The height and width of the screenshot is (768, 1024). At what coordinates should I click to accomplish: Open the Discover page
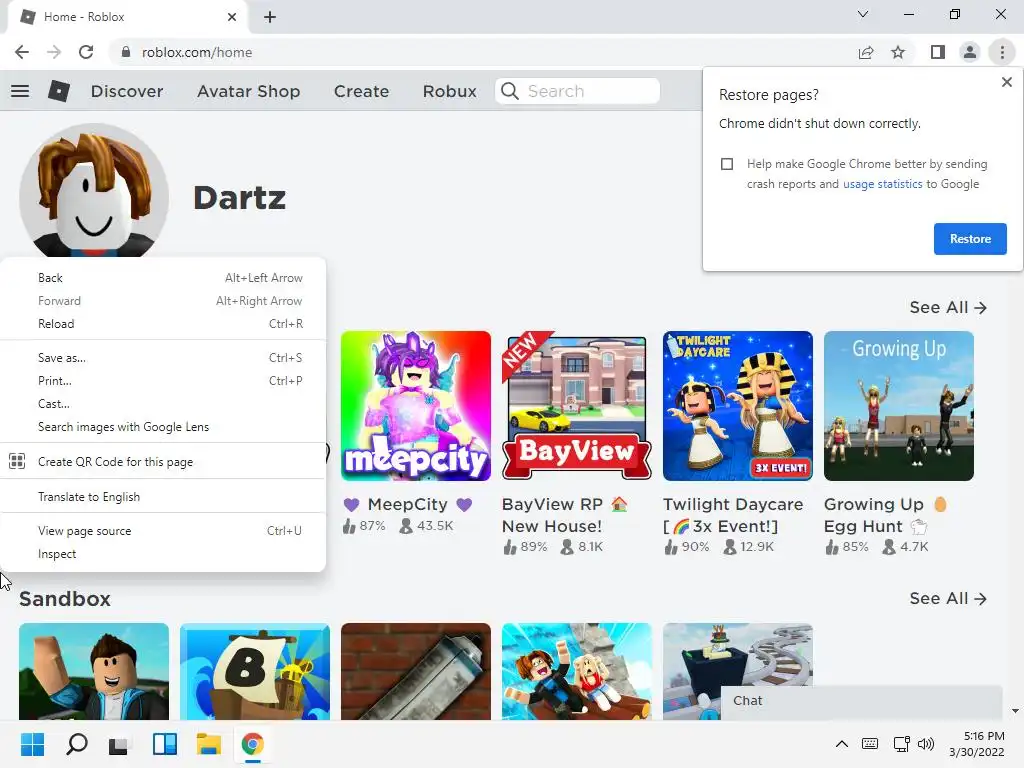coord(127,91)
